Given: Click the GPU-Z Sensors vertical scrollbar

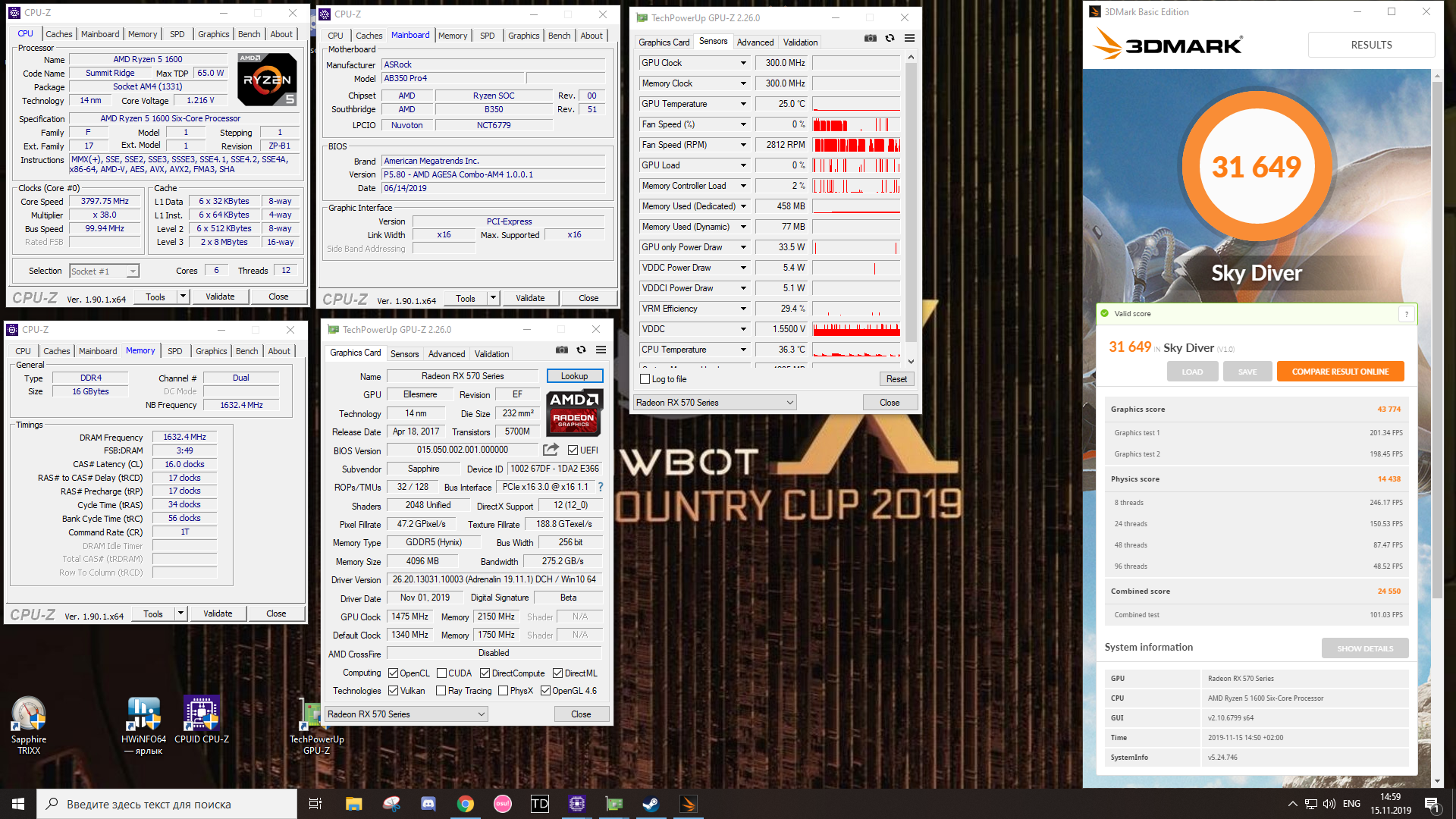Looking at the screenshot, I should [911, 209].
